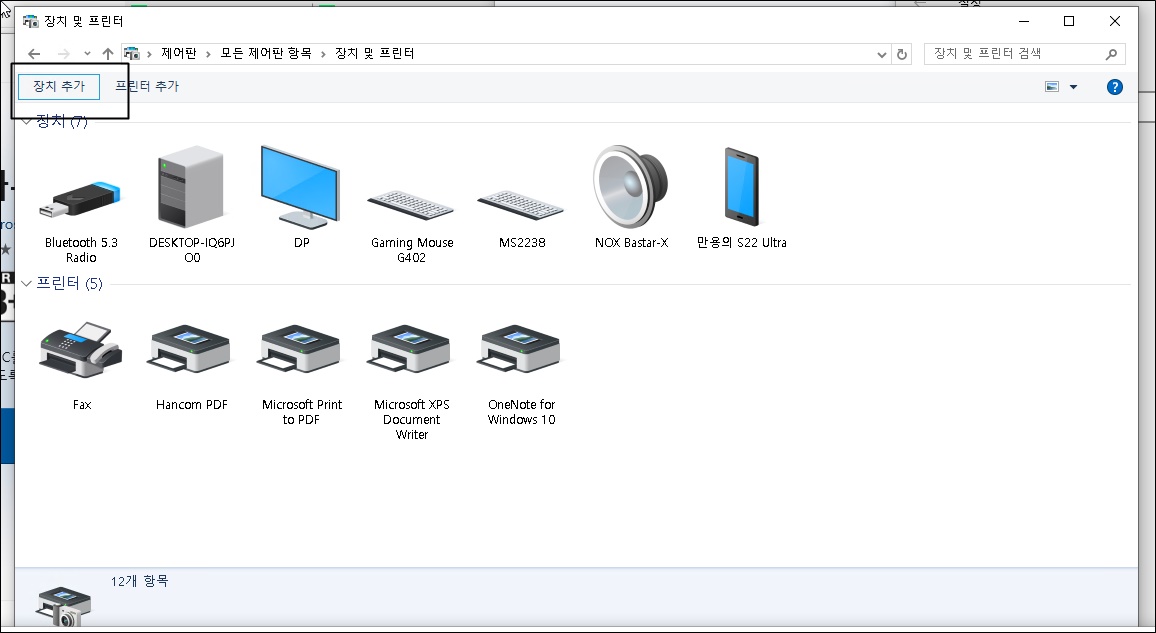Open the change view options dropdown
Screen dimensions: 1156x633
click(x=1074, y=86)
